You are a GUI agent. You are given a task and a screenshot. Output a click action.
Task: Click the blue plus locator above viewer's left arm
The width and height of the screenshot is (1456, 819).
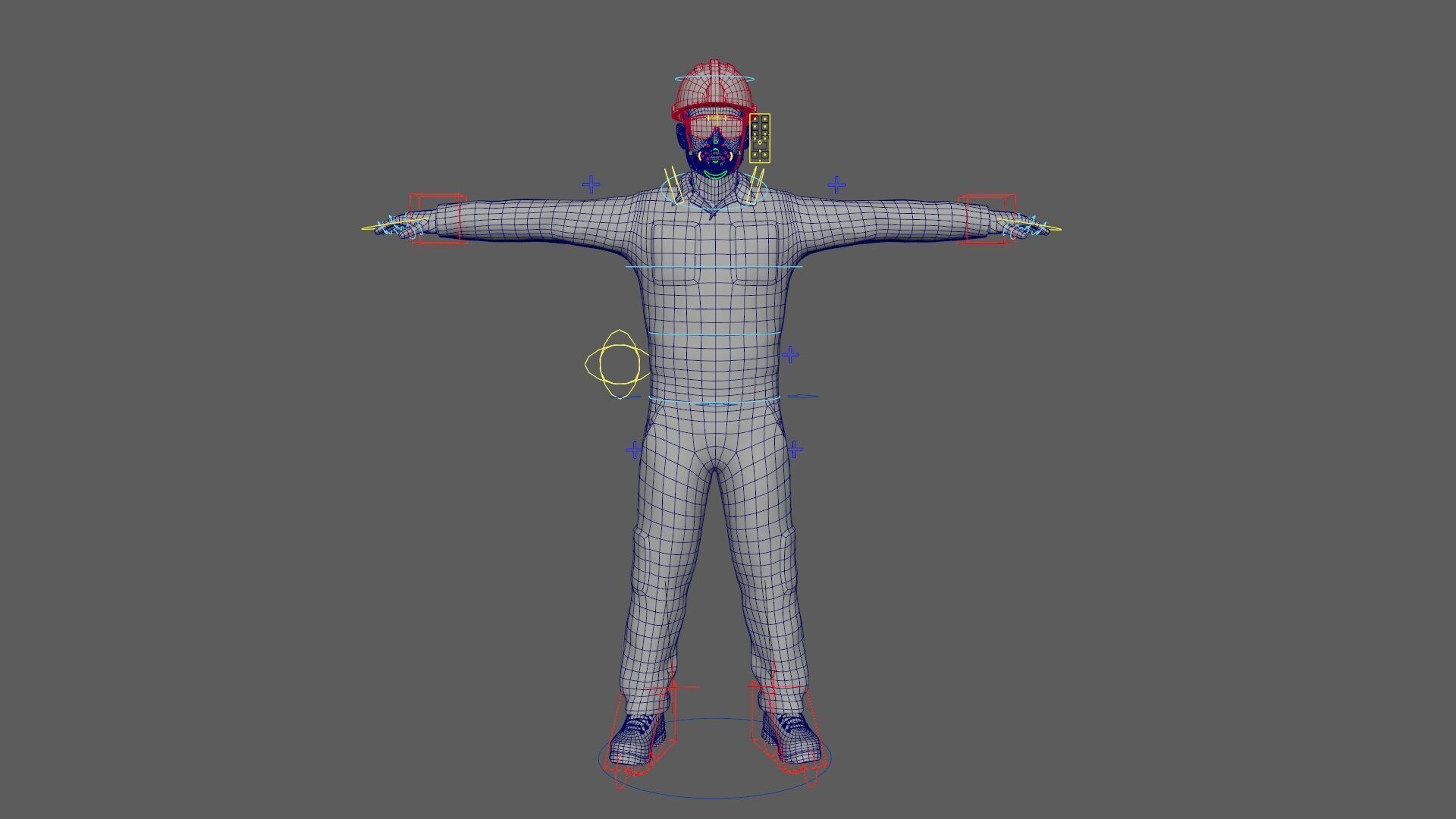(591, 184)
